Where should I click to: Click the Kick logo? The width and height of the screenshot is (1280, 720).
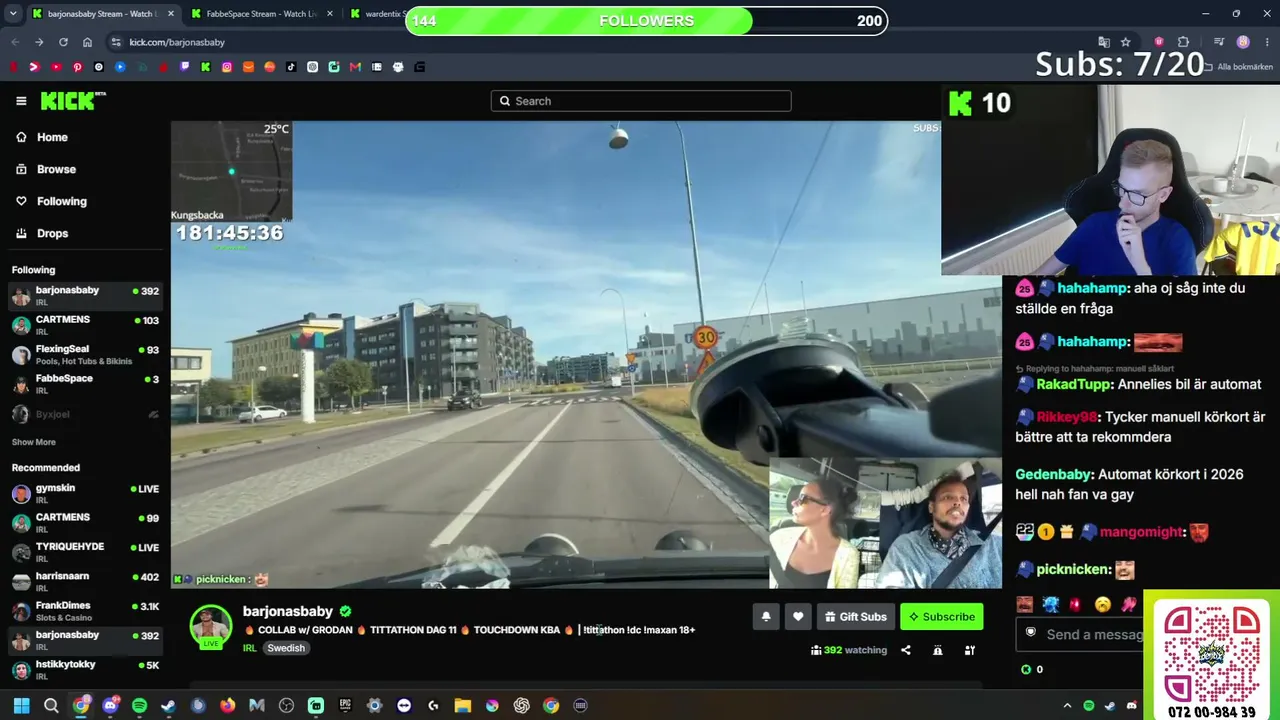(x=73, y=101)
